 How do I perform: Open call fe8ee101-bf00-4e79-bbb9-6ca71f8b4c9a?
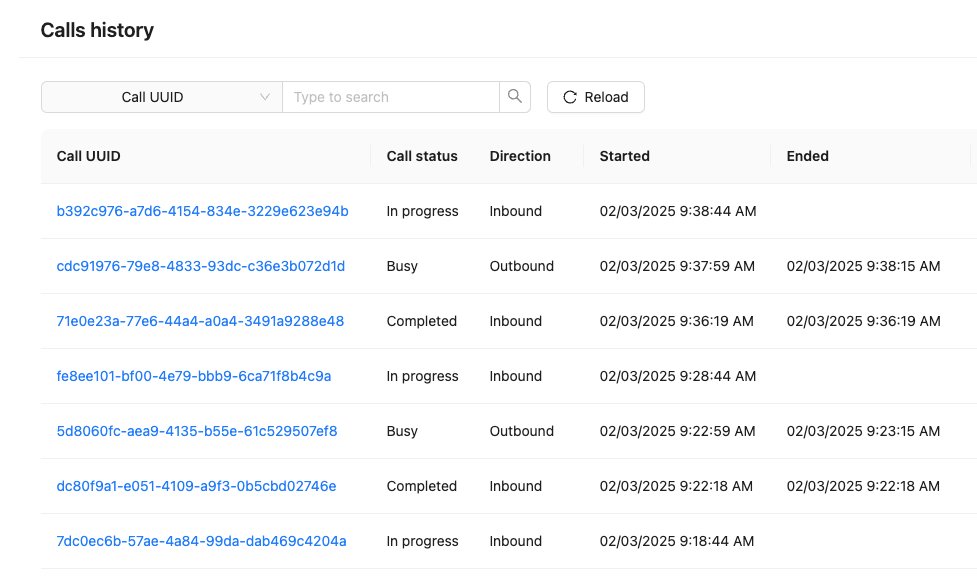[x=194, y=376]
